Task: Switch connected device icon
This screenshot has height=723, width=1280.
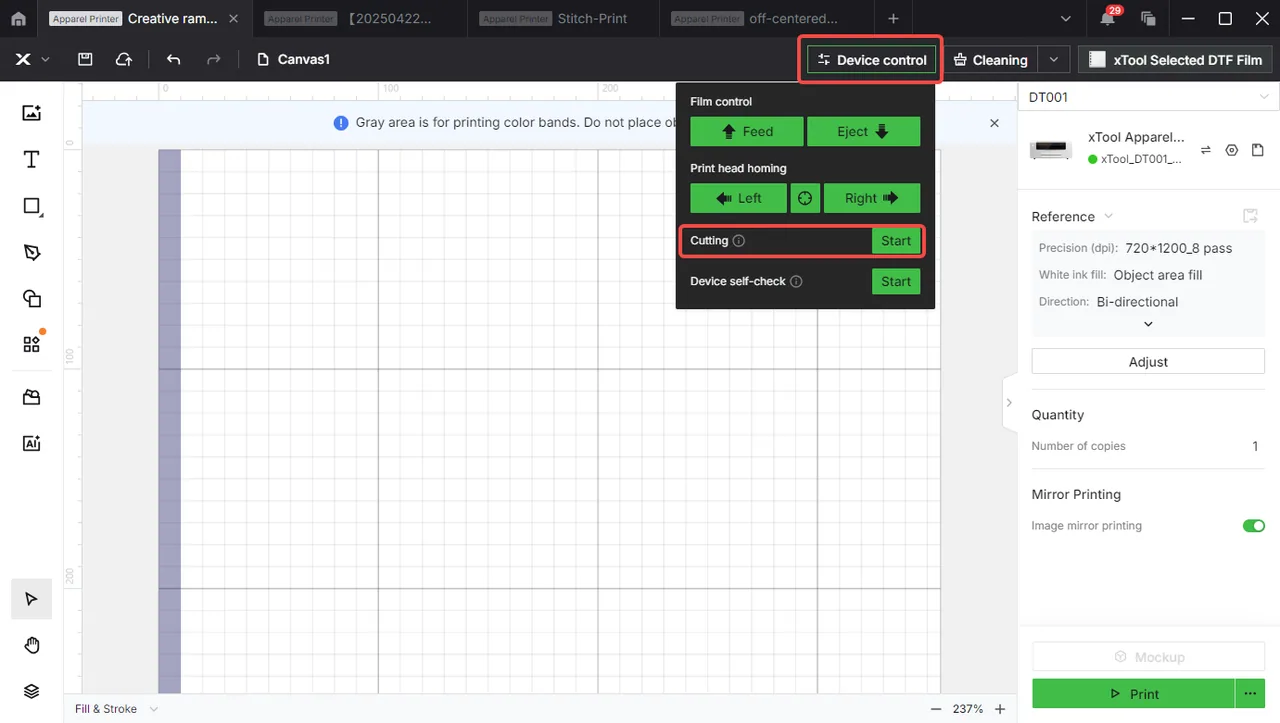Action: coord(1206,150)
